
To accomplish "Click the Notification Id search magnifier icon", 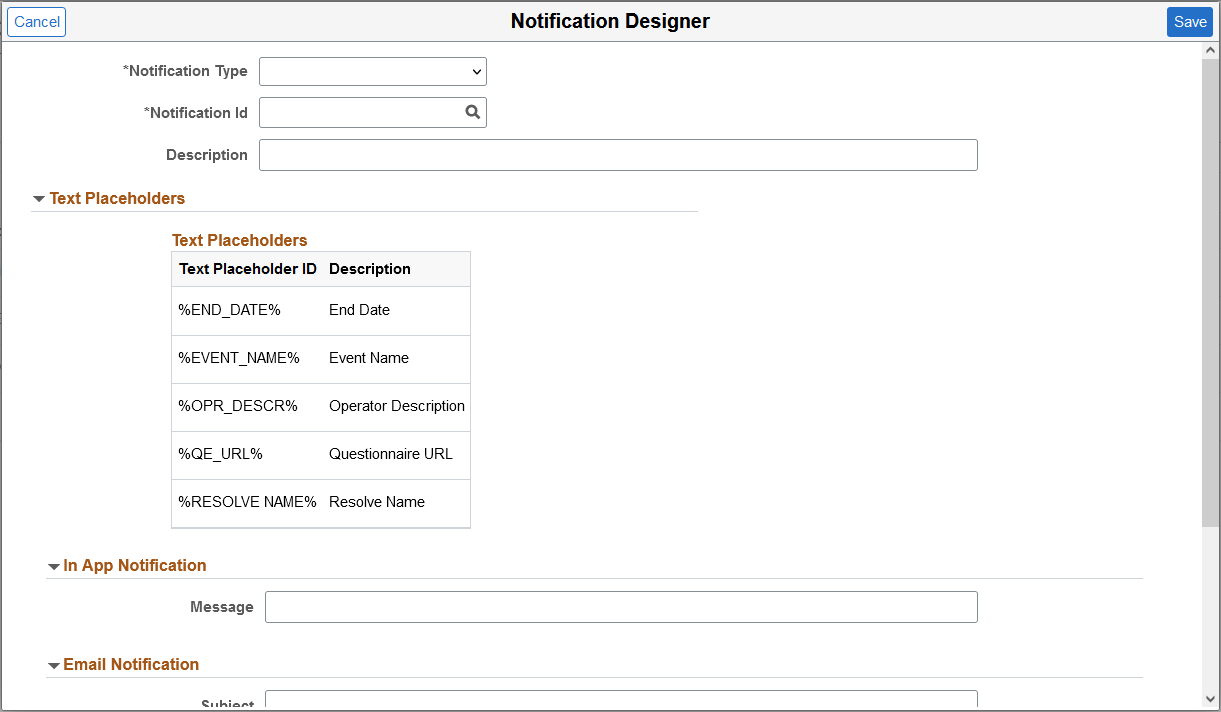I will pyautogui.click(x=473, y=112).
